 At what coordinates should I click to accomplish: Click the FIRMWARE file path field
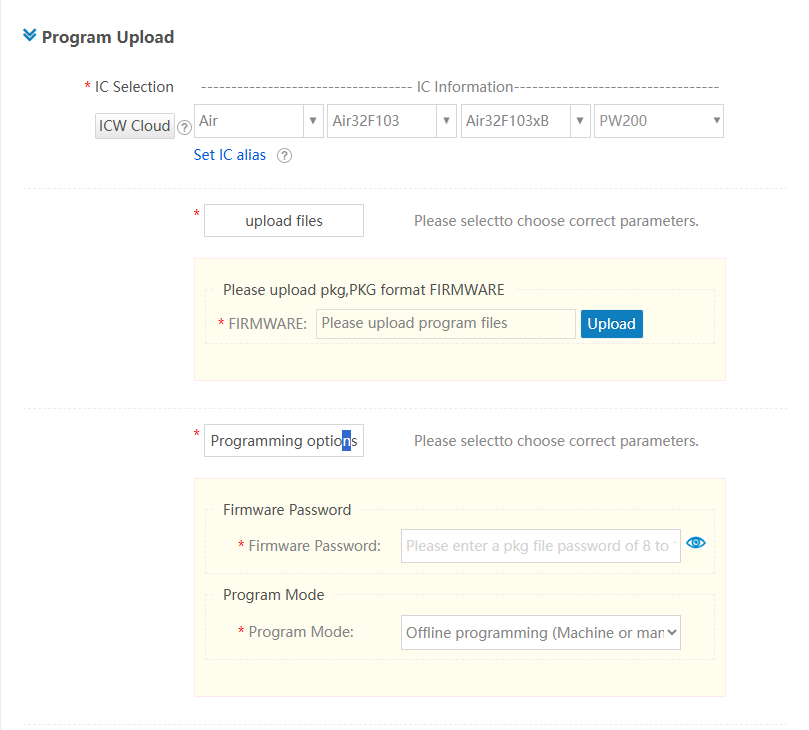446,323
